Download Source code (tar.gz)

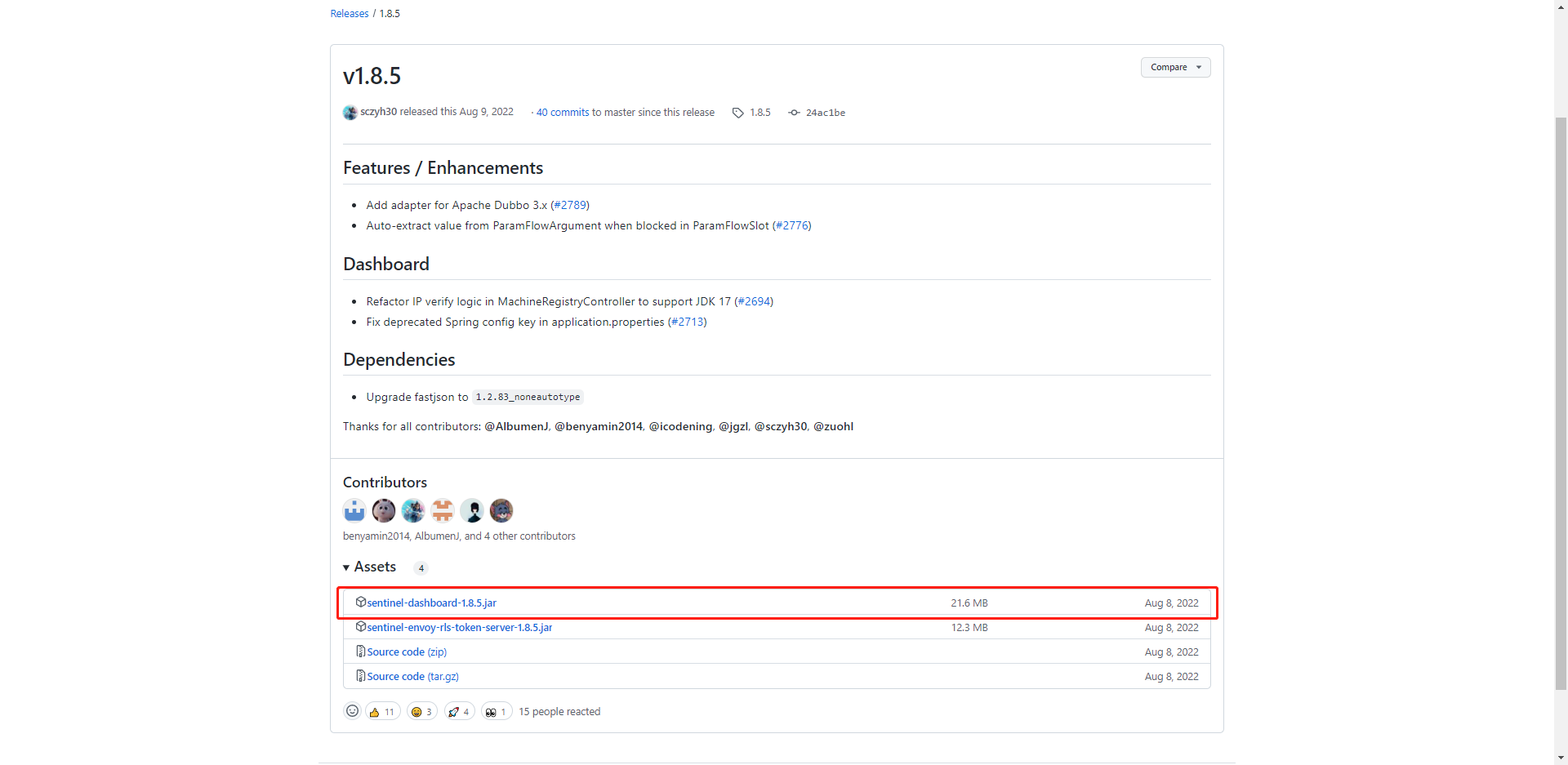point(412,676)
